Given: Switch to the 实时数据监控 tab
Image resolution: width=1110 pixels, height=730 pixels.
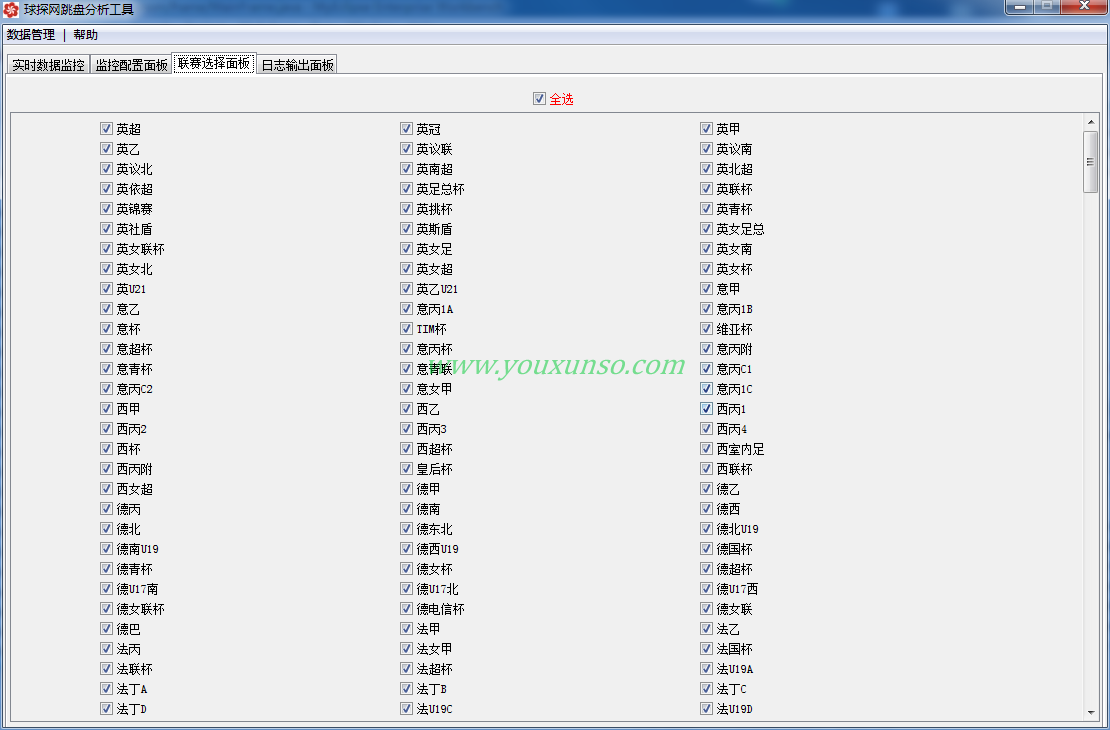Looking at the screenshot, I should point(48,65).
